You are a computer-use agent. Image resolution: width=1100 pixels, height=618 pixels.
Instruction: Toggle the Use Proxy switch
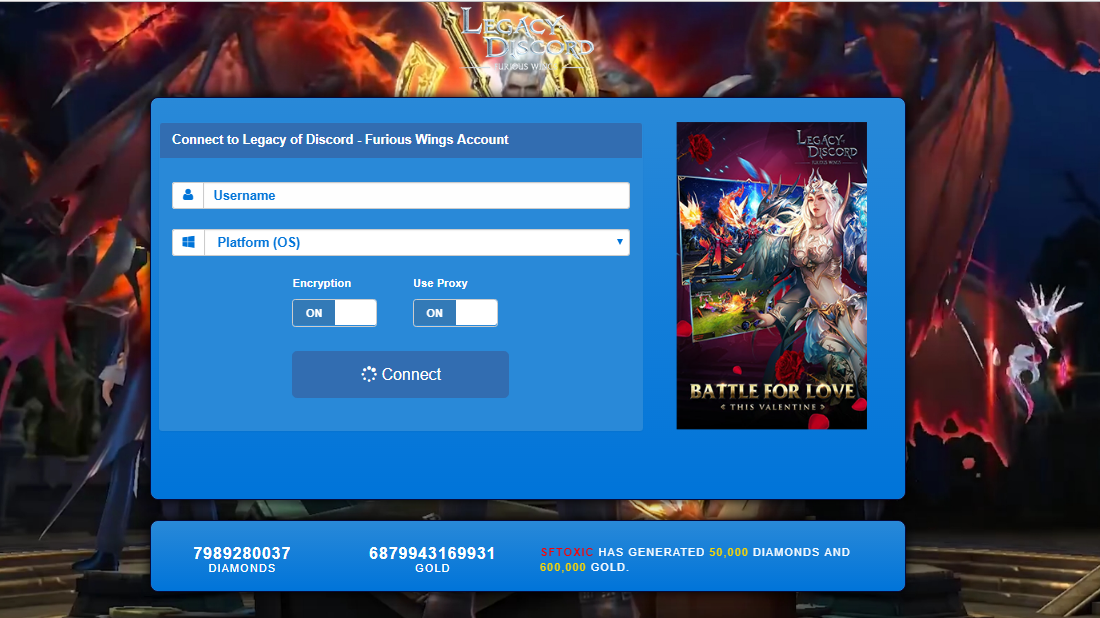[455, 313]
